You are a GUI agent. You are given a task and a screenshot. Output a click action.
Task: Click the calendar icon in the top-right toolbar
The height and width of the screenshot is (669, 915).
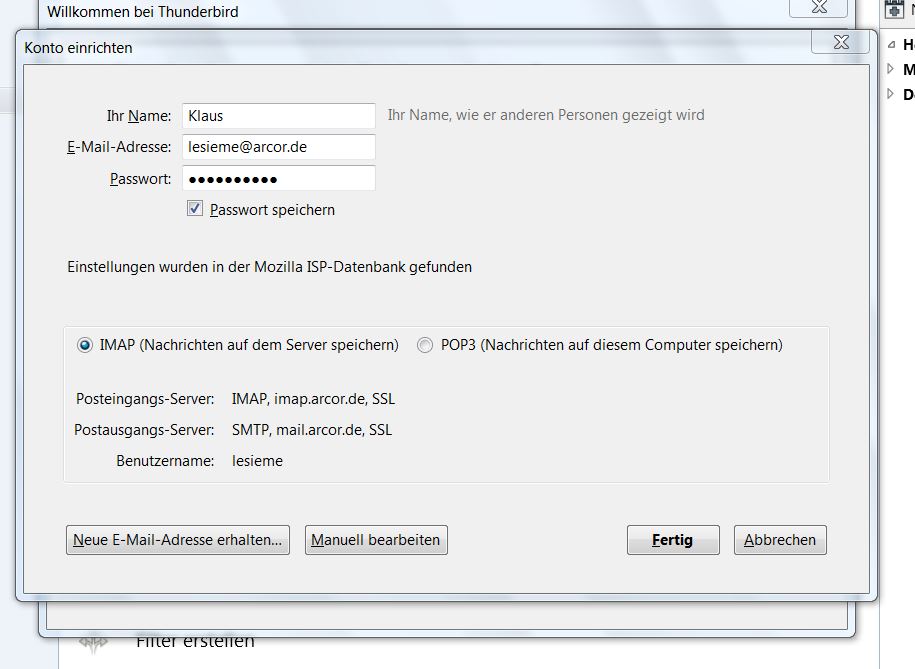894,9
